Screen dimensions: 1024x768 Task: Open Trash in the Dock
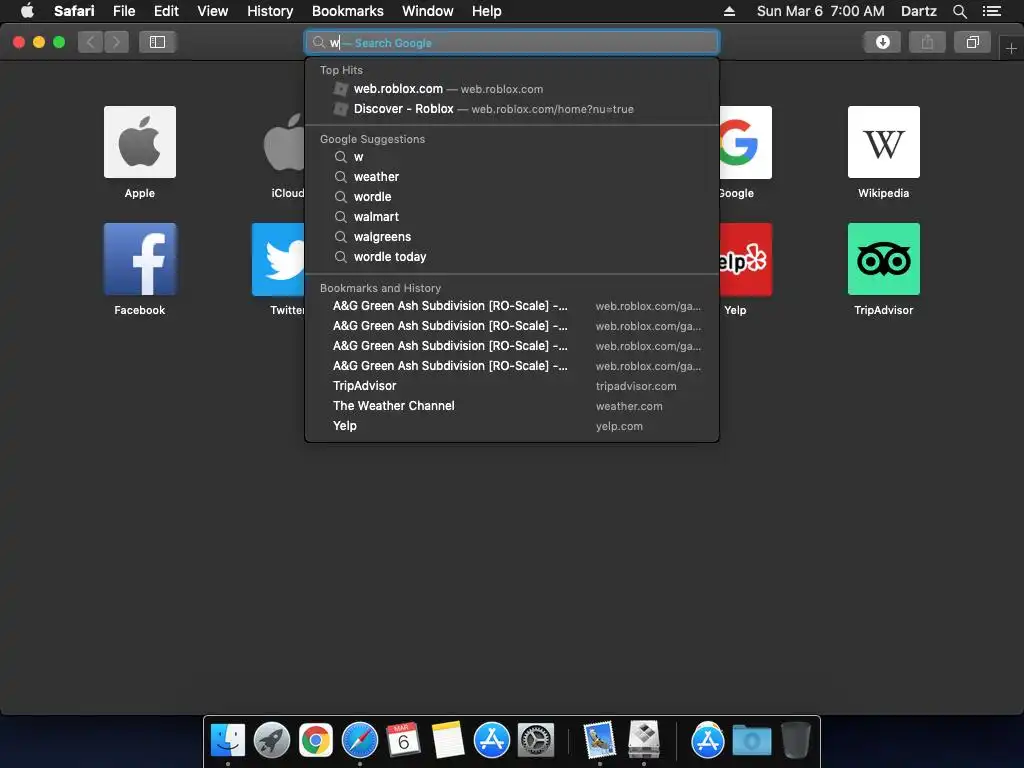pos(795,740)
